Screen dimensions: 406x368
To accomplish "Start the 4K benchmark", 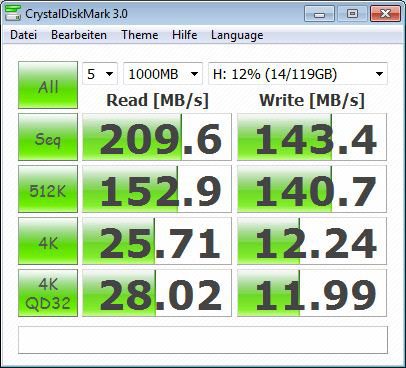I will click(48, 241).
